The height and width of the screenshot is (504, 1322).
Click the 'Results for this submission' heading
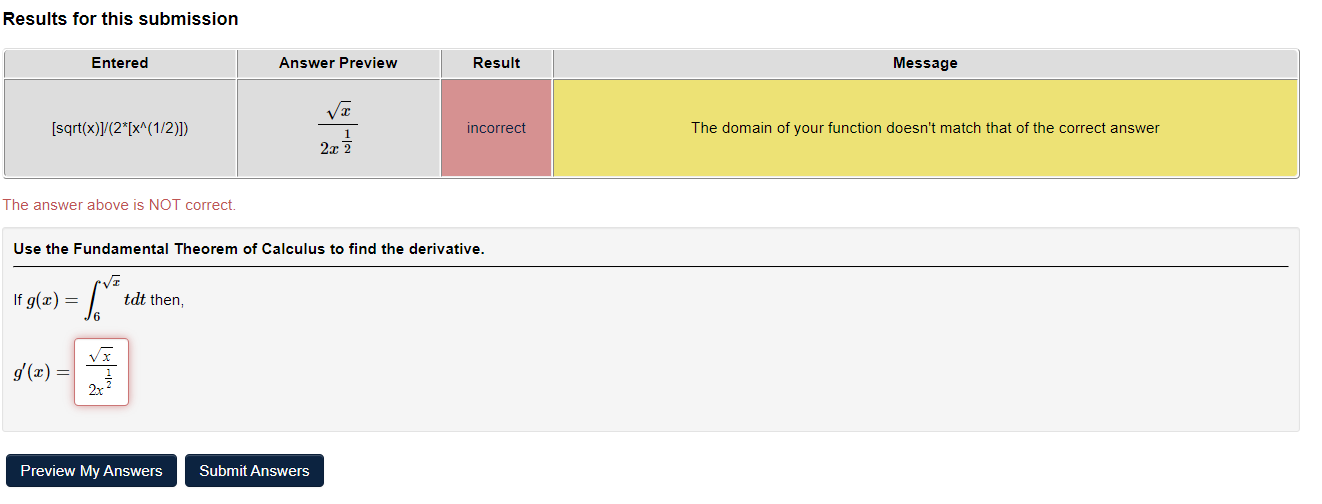click(120, 19)
